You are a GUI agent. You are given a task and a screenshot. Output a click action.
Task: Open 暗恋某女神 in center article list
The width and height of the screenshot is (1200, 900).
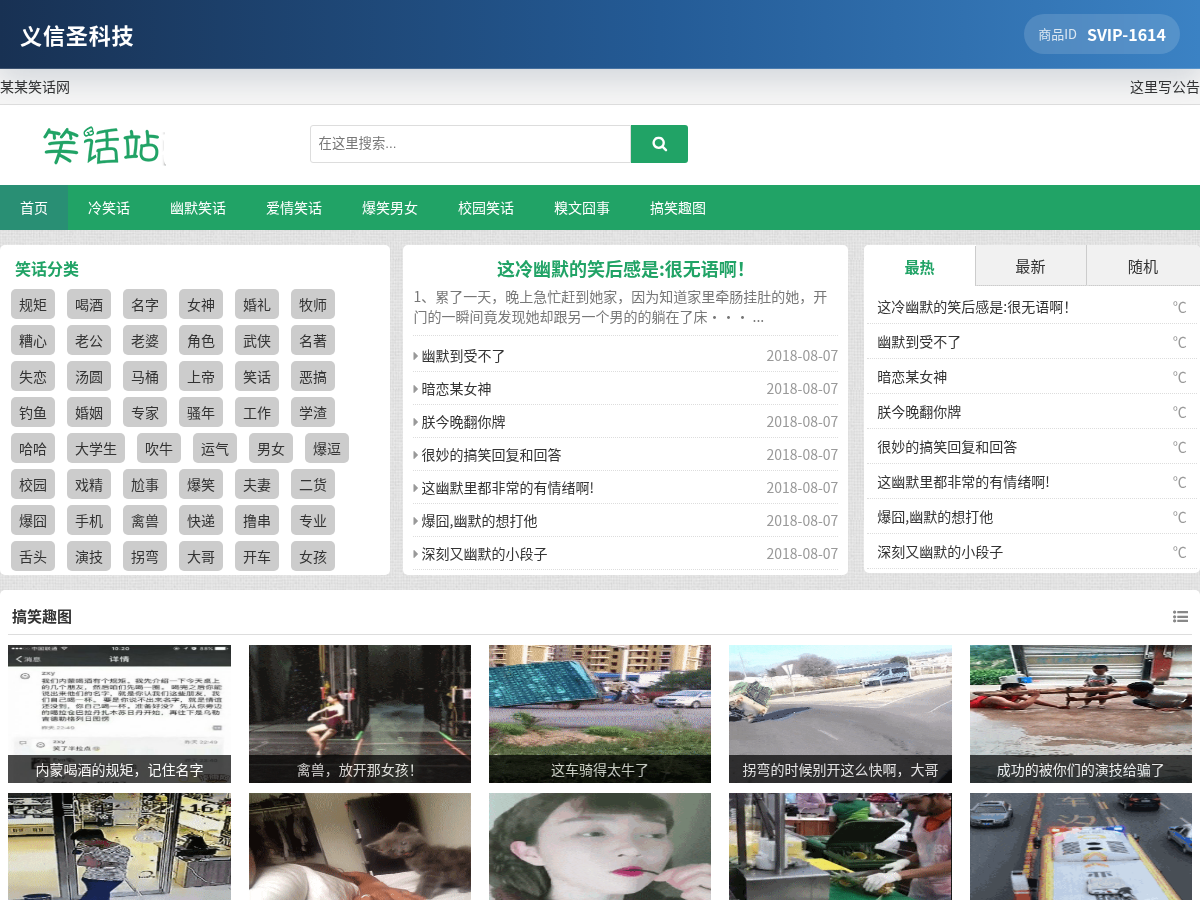click(456, 388)
